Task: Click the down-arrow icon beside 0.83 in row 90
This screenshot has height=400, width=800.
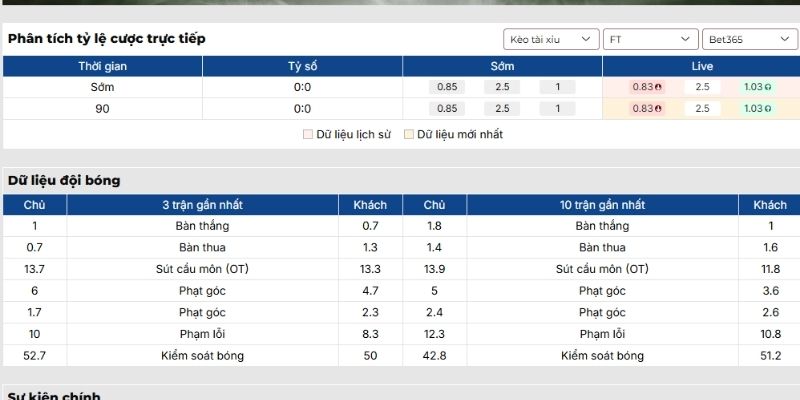Action: [x=658, y=109]
